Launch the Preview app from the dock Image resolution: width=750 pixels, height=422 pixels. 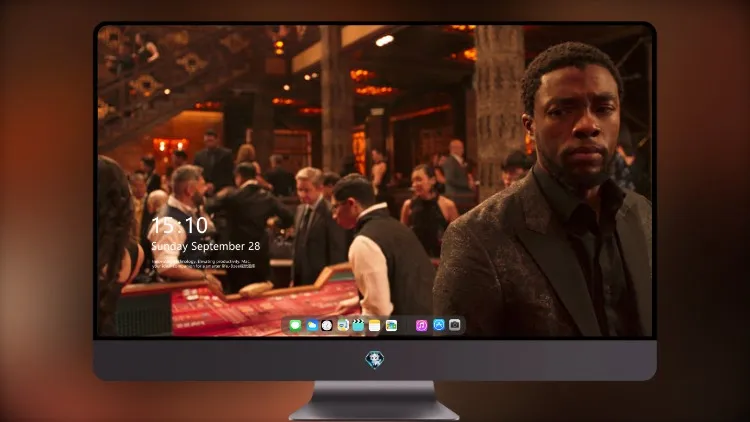[343, 325]
